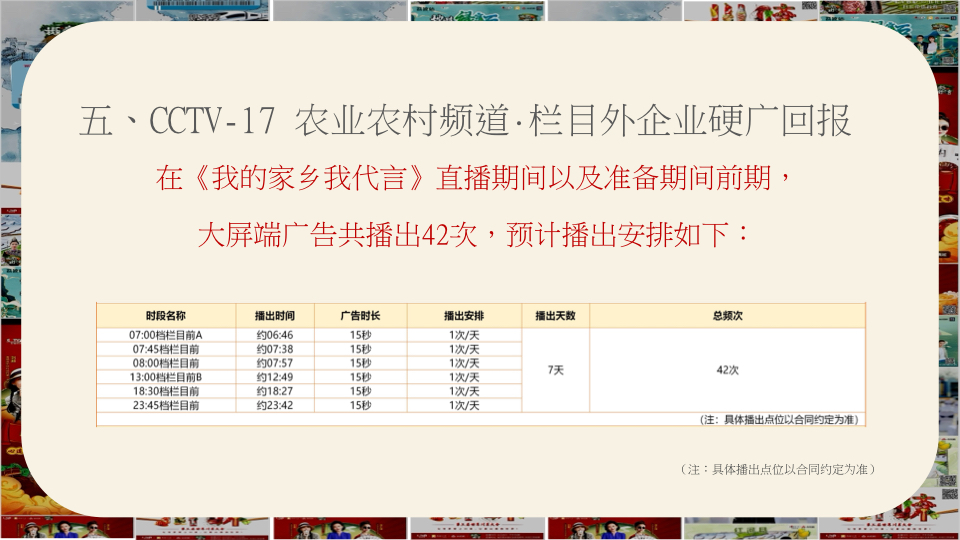
Task: Select the 约07:38 broadcast time cell
Action: (275, 349)
